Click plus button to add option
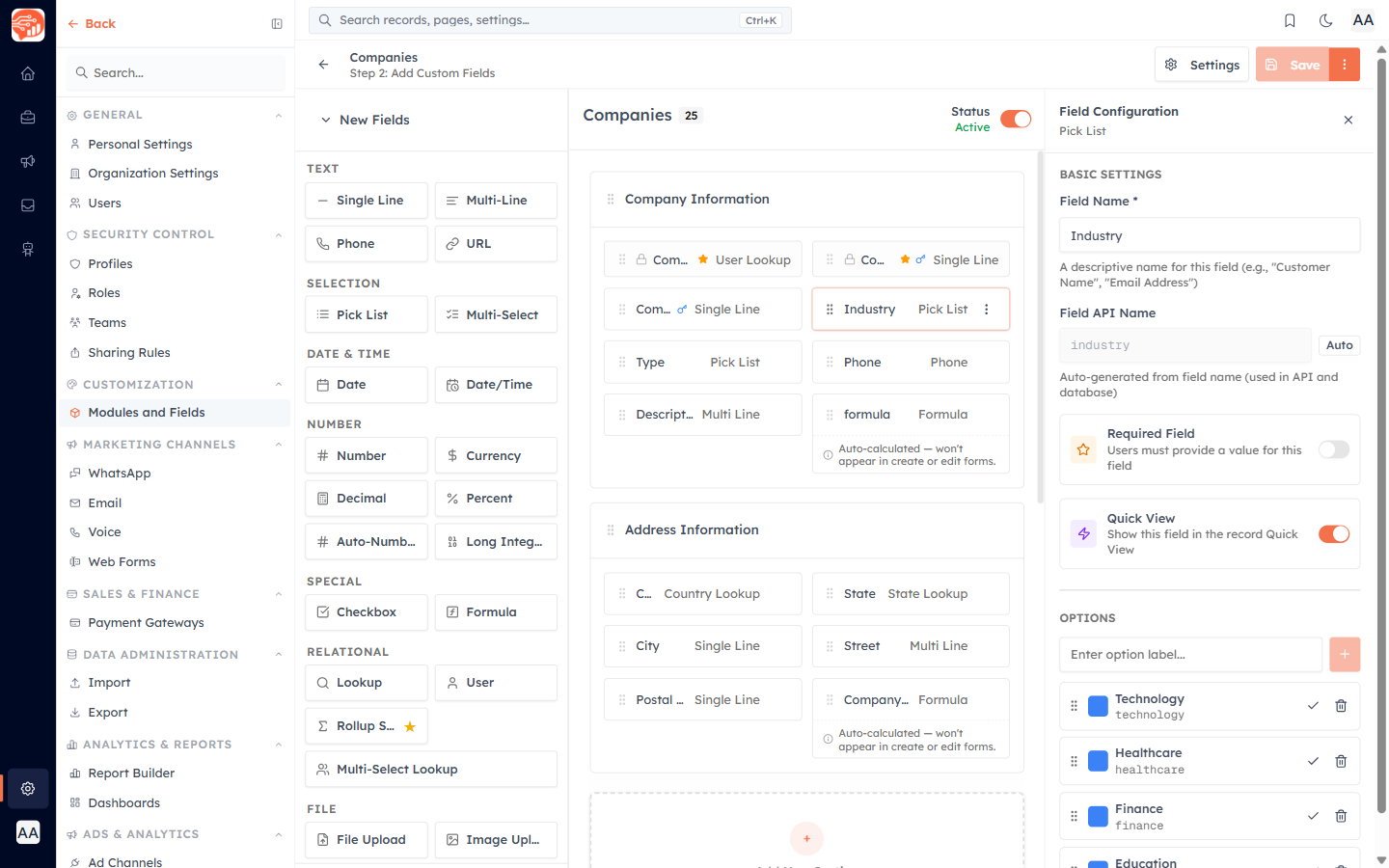1389x868 pixels. (1345, 654)
